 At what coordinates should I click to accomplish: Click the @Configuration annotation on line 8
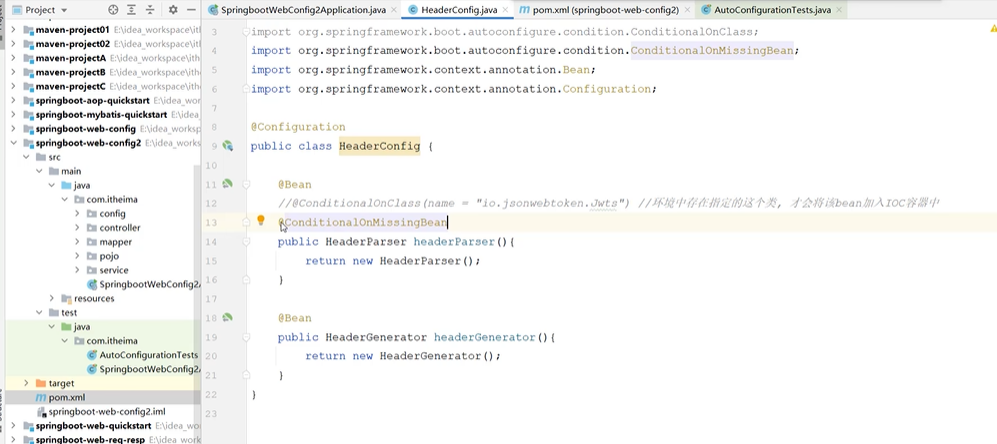pyautogui.click(x=298, y=127)
